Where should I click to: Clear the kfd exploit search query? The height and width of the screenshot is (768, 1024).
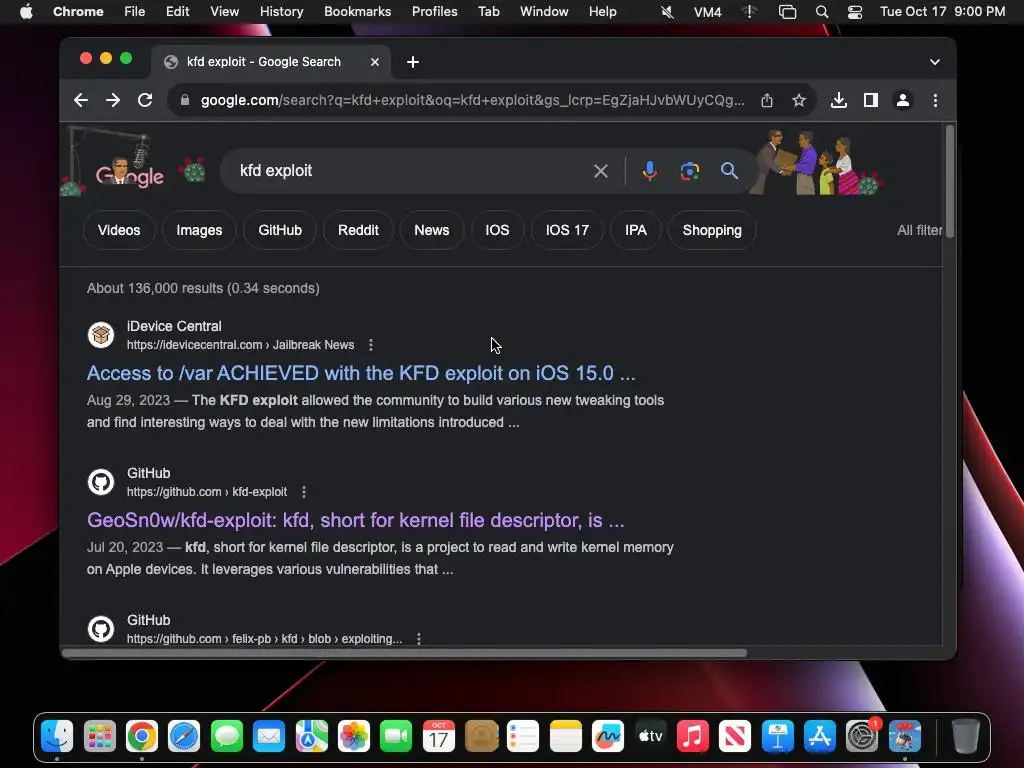[601, 171]
